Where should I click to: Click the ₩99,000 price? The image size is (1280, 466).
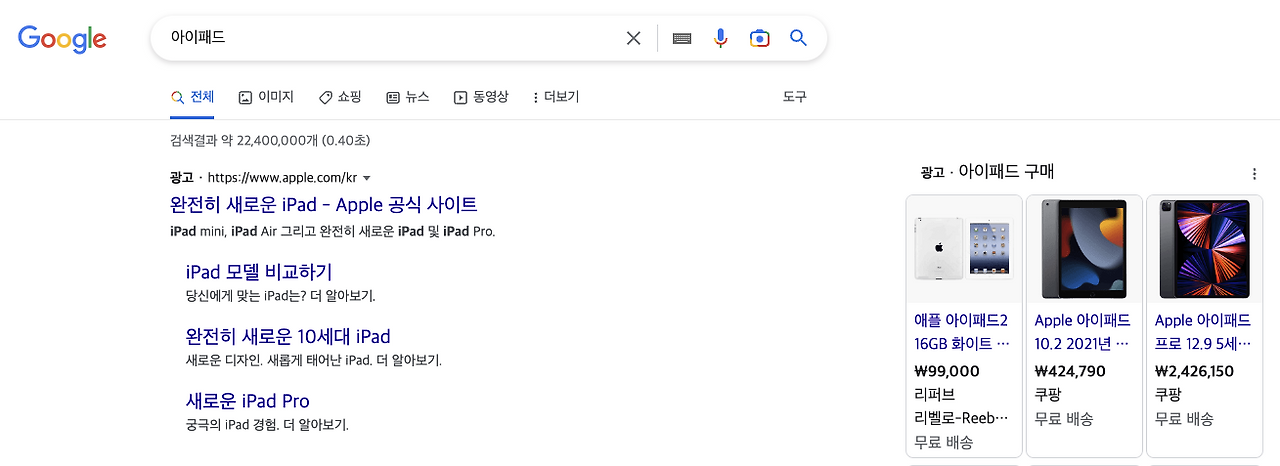click(x=947, y=371)
